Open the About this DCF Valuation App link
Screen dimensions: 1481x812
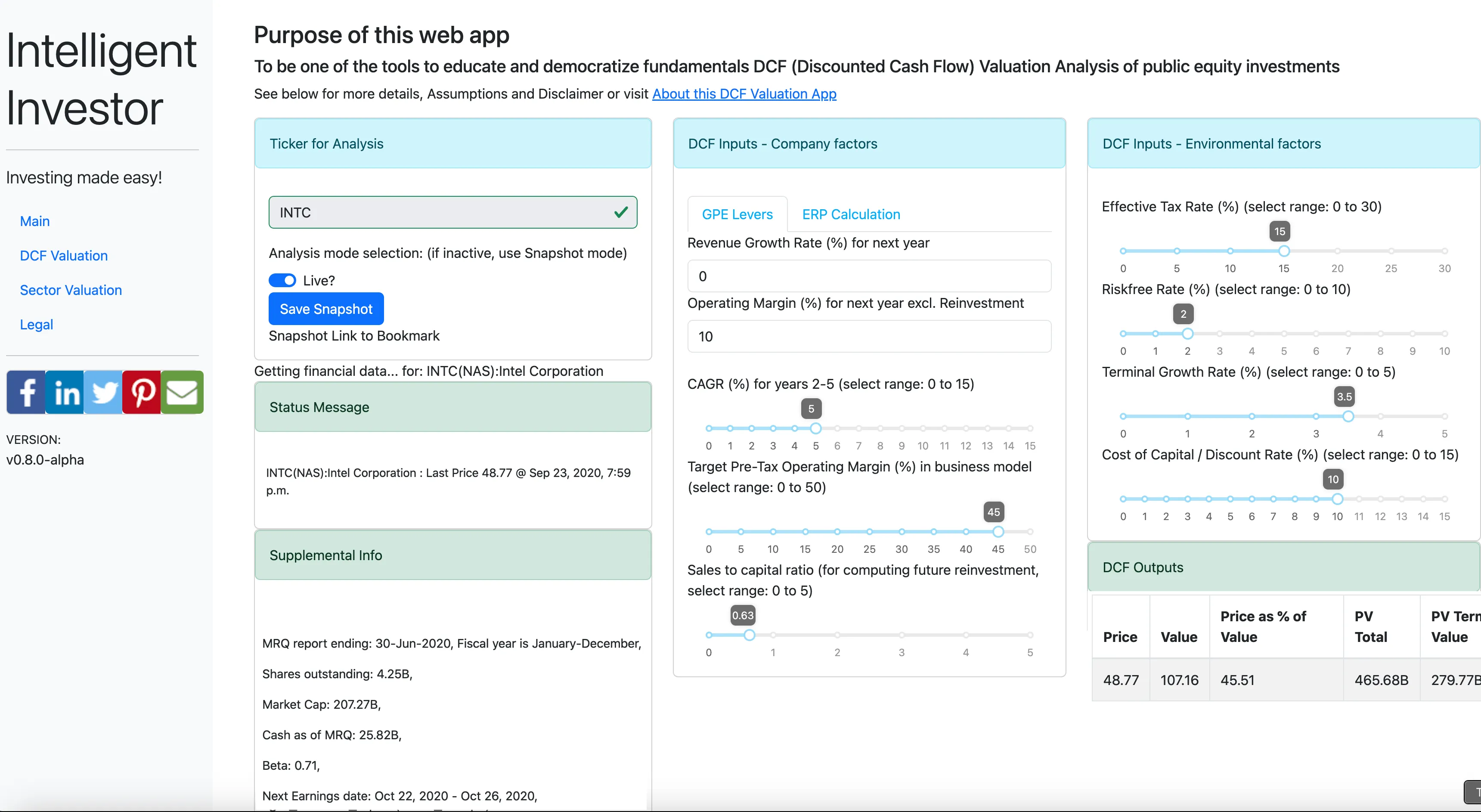point(744,94)
